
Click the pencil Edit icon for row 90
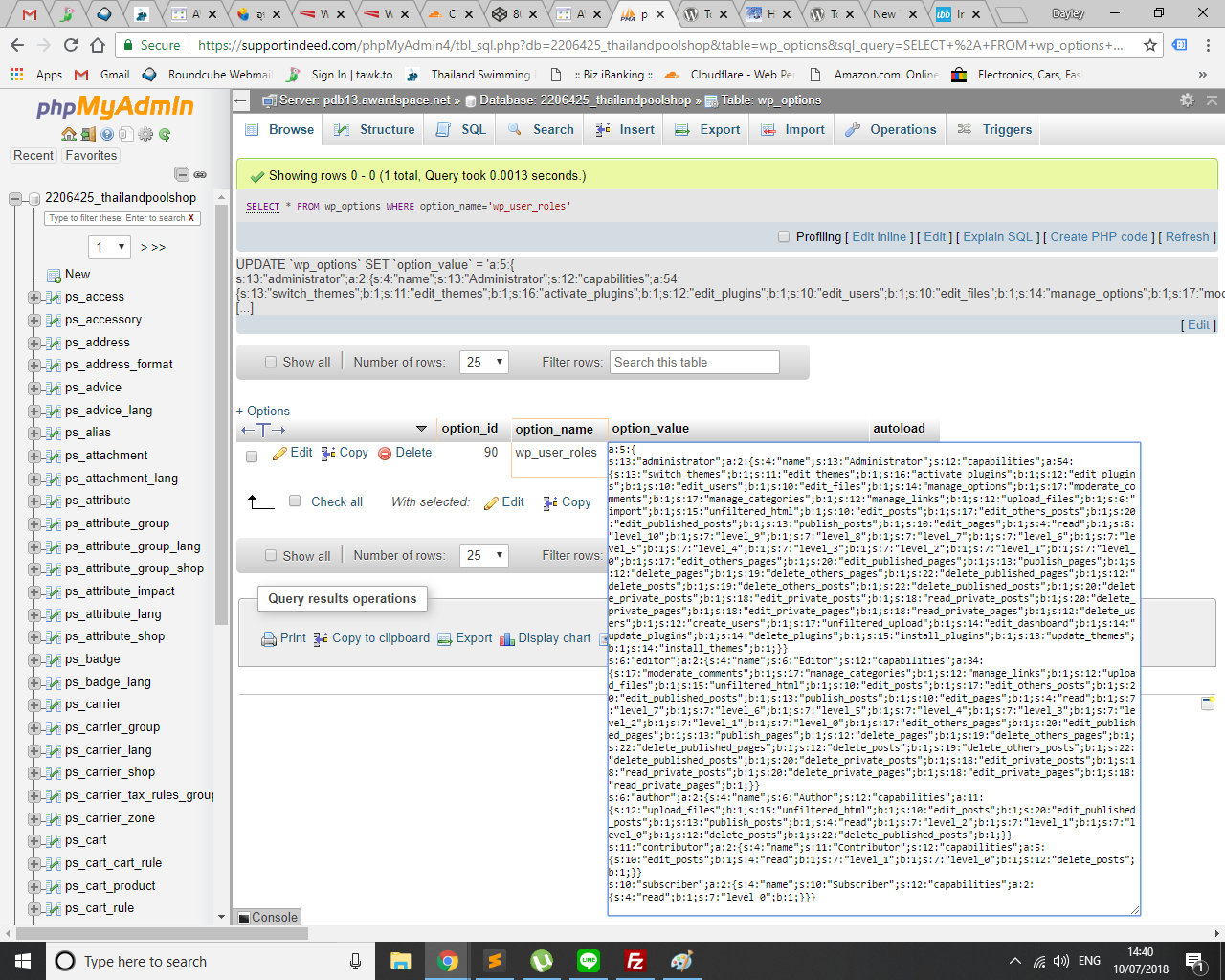pyautogui.click(x=279, y=453)
